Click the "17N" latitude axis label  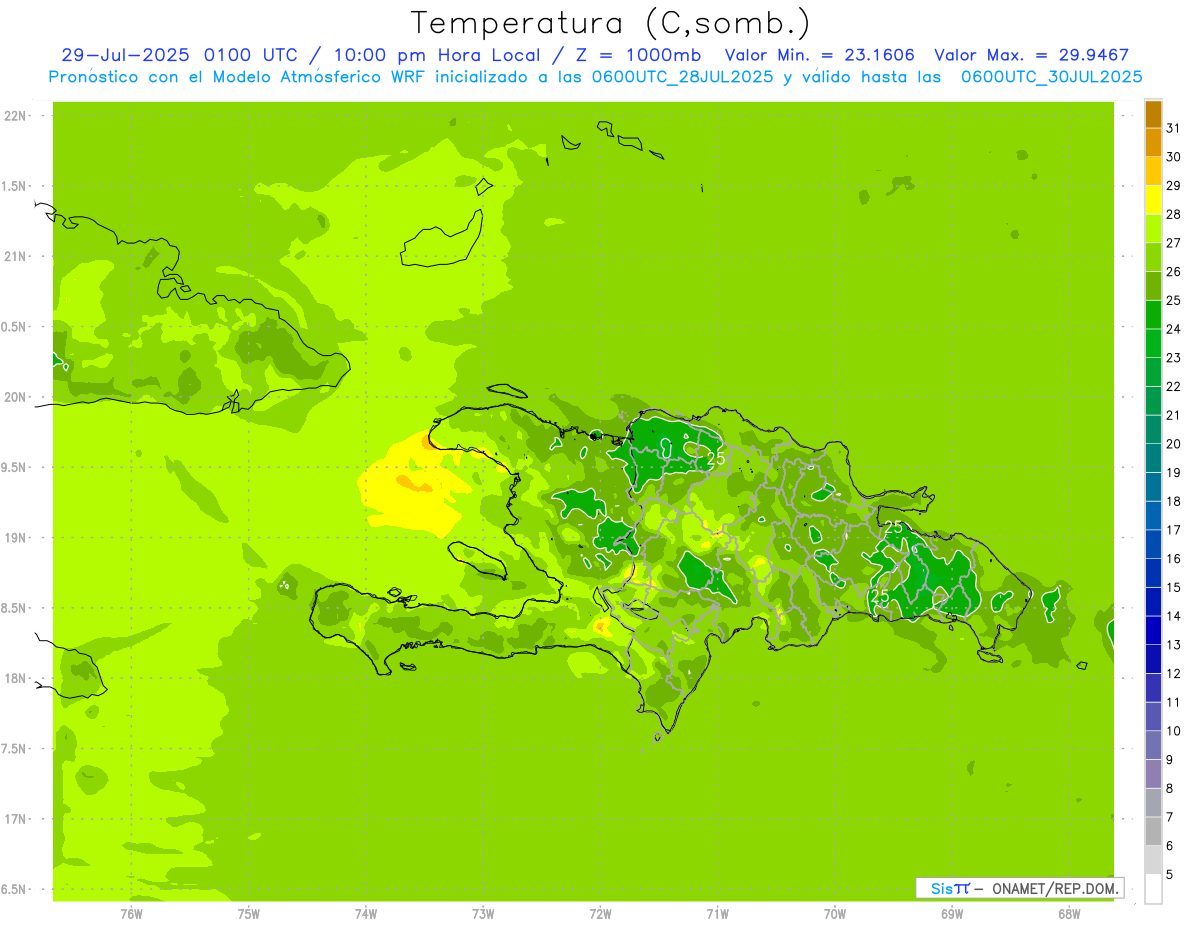[x=15, y=819]
